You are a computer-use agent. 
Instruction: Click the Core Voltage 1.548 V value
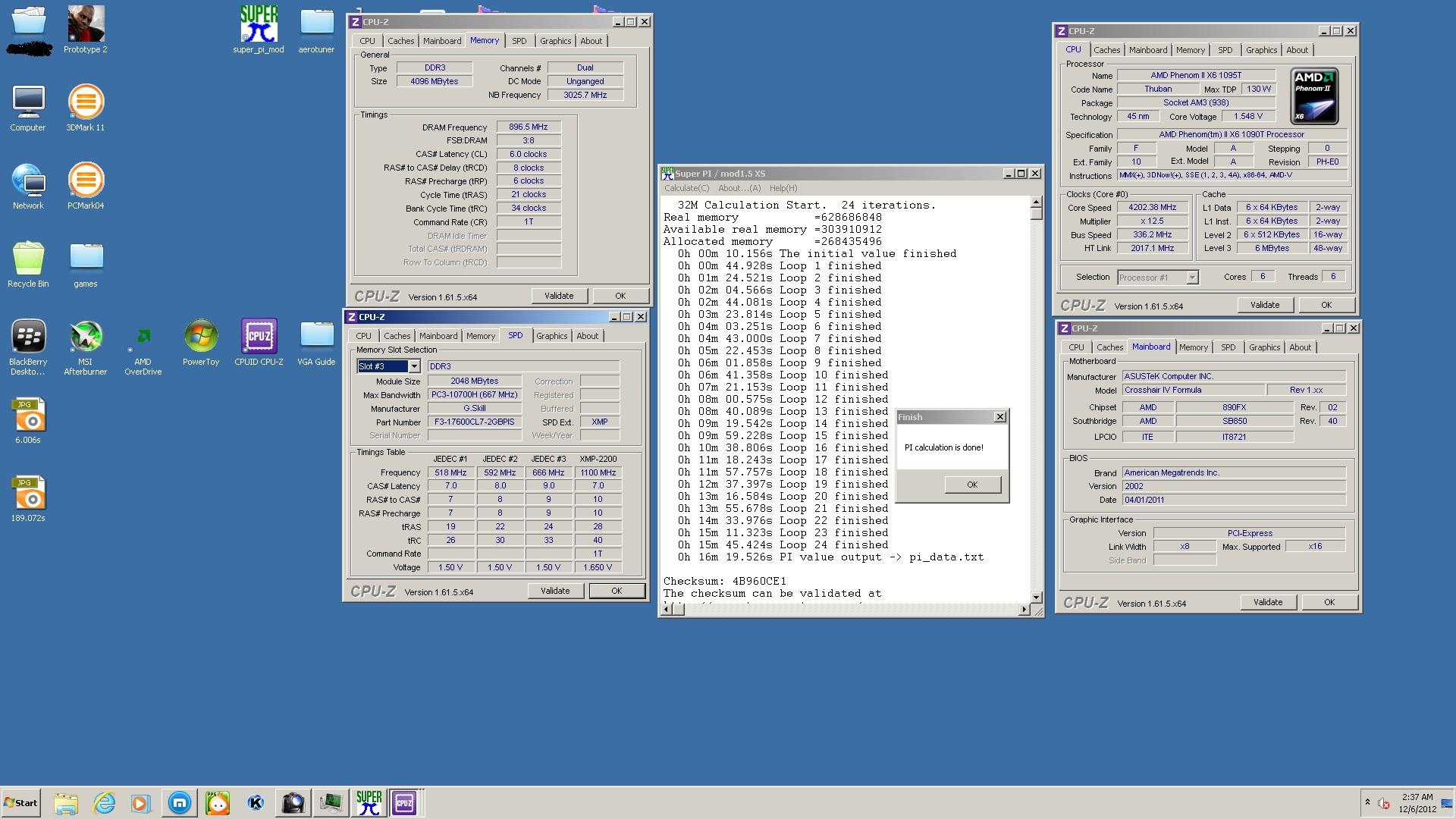[1247, 117]
